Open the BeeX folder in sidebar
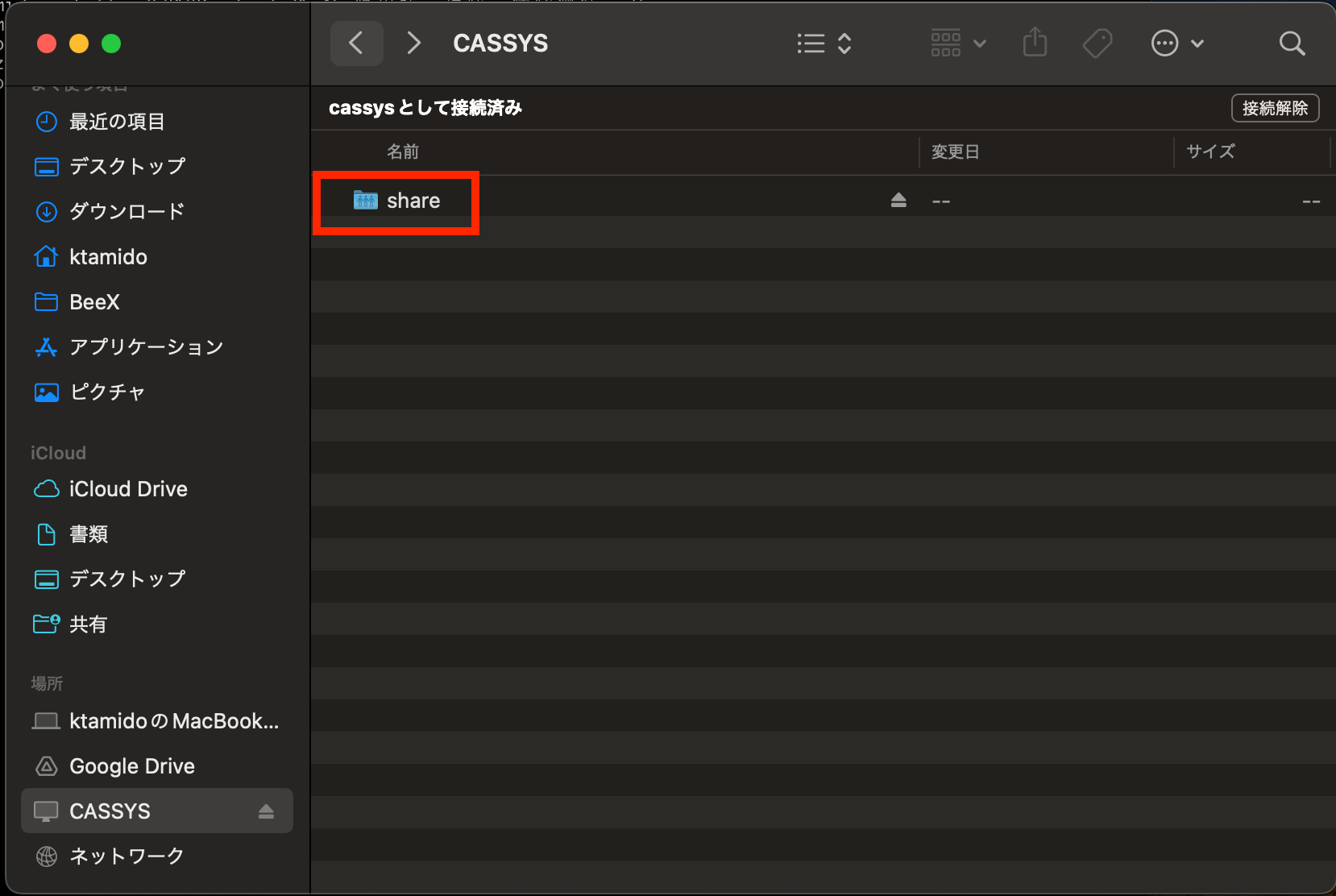1336x896 pixels. point(157,302)
